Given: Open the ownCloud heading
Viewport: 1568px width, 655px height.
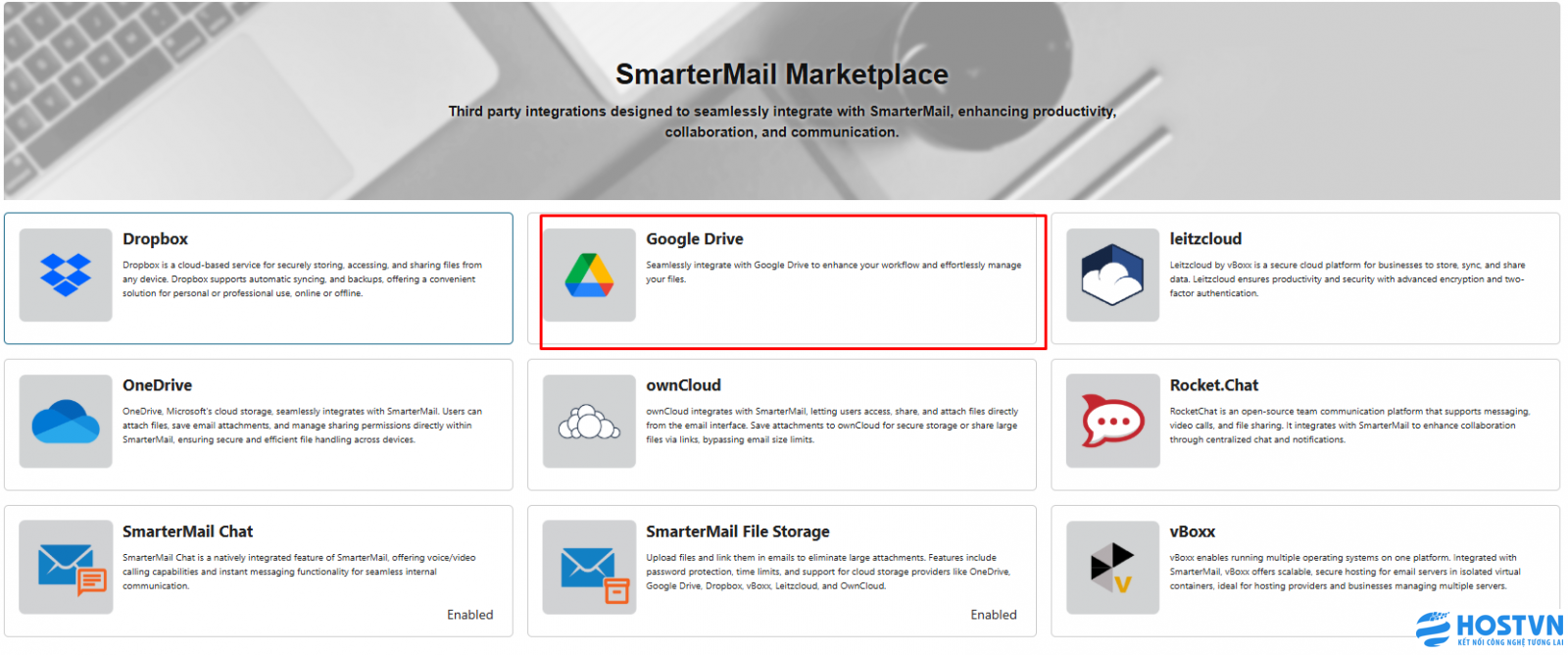Looking at the screenshot, I should pyautogui.click(x=683, y=385).
